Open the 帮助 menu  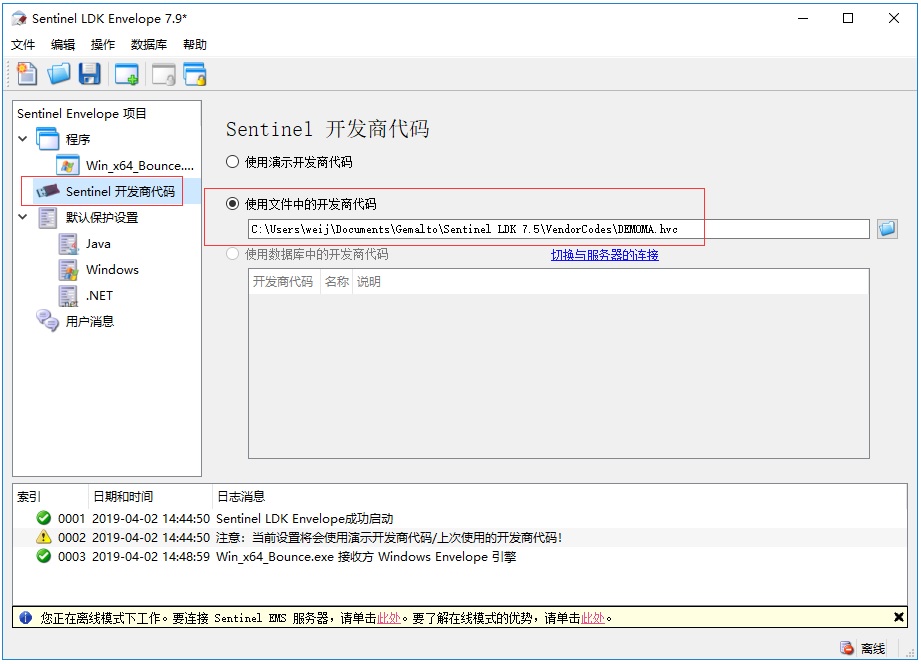195,45
